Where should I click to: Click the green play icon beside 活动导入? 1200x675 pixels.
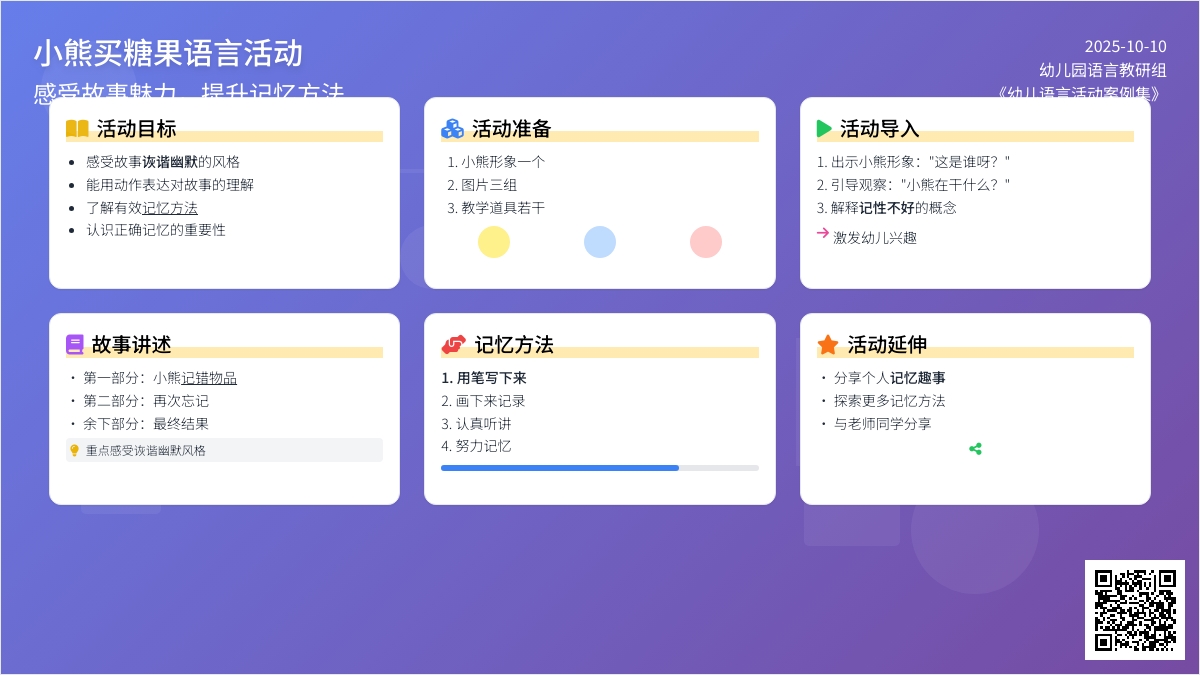point(824,129)
